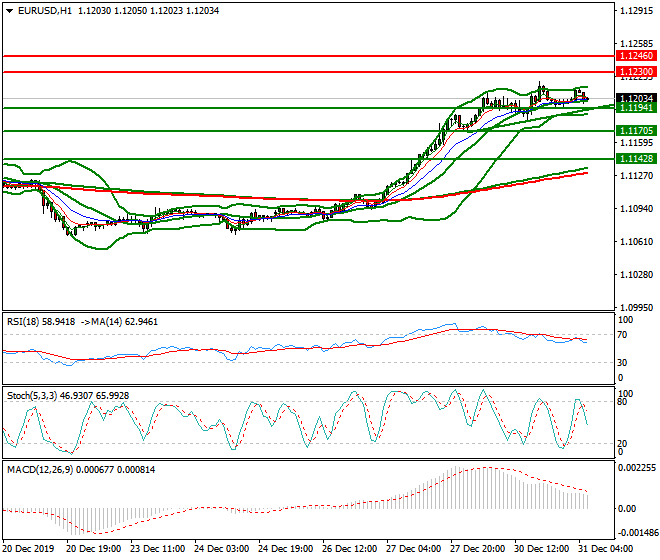The height and width of the screenshot is (560, 660).
Task: Click the 1.11270 price axis value
Action: 636,176
